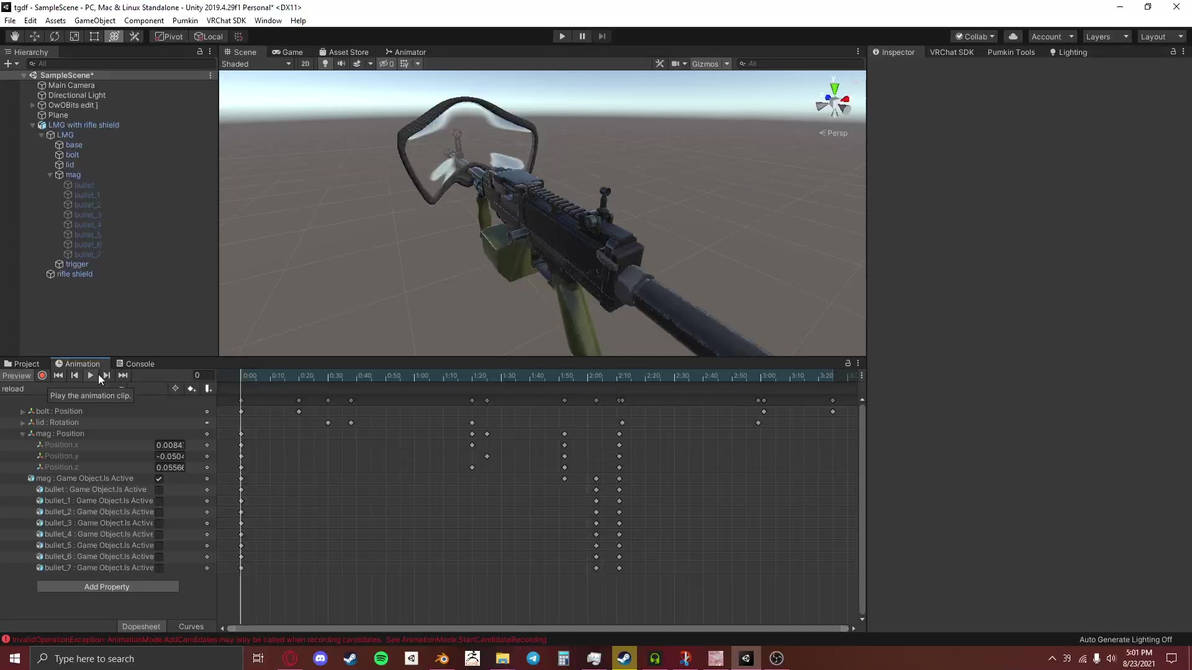Toggle the mag Game Object Is Active checkbox
This screenshot has height=670, width=1192.
[158, 478]
